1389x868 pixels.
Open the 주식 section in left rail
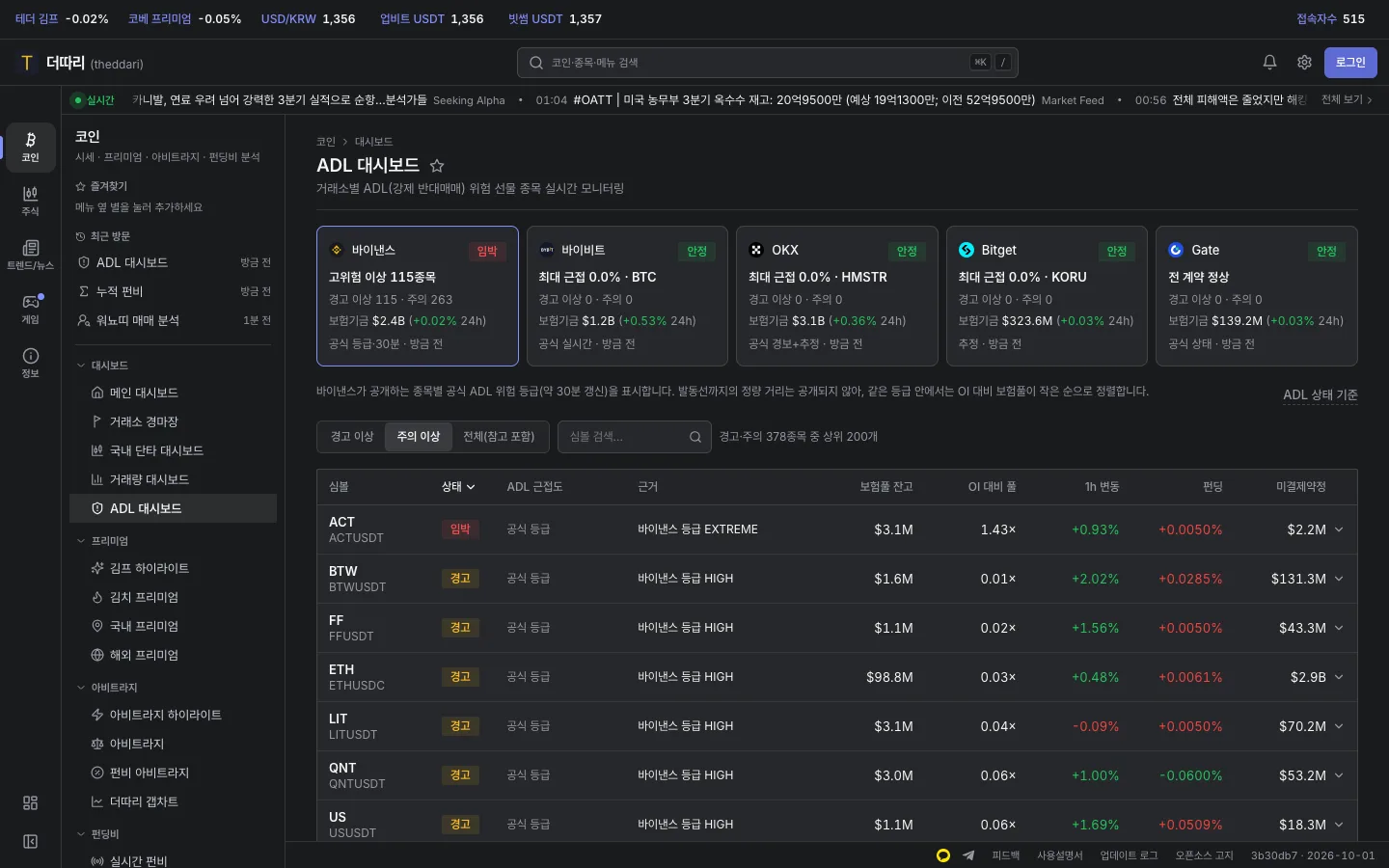[x=31, y=202]
